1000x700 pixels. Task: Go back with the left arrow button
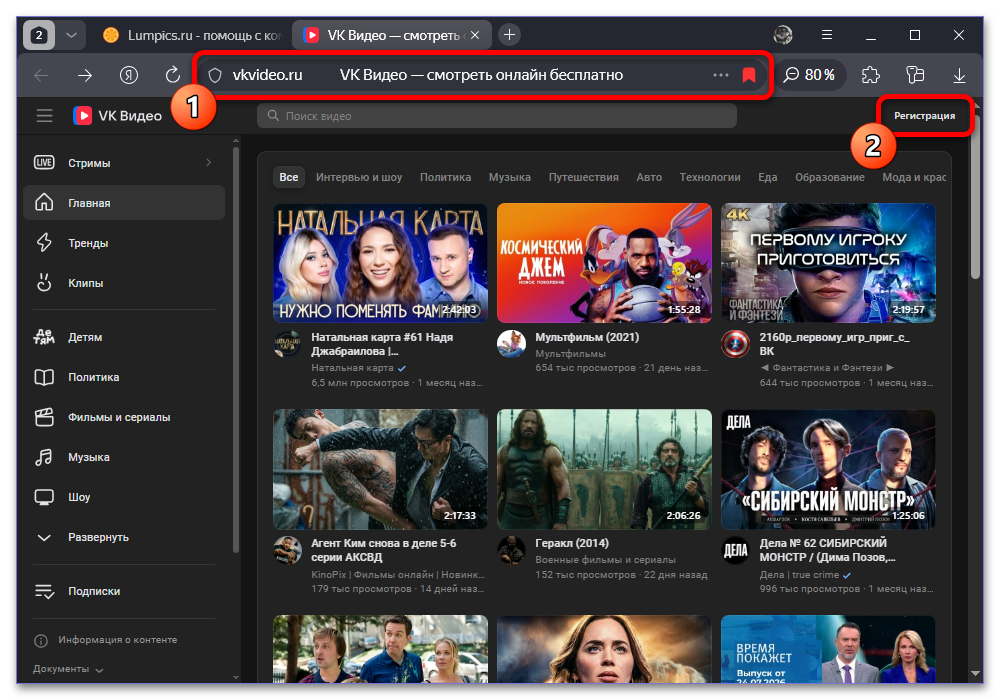tap(41, 75)
